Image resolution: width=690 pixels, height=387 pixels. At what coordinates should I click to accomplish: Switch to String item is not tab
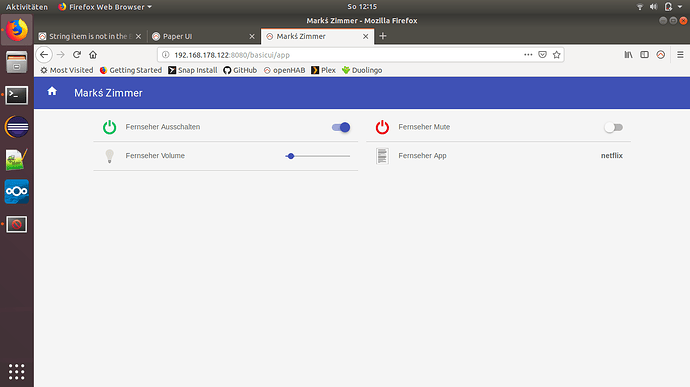[x=90, y=36]
